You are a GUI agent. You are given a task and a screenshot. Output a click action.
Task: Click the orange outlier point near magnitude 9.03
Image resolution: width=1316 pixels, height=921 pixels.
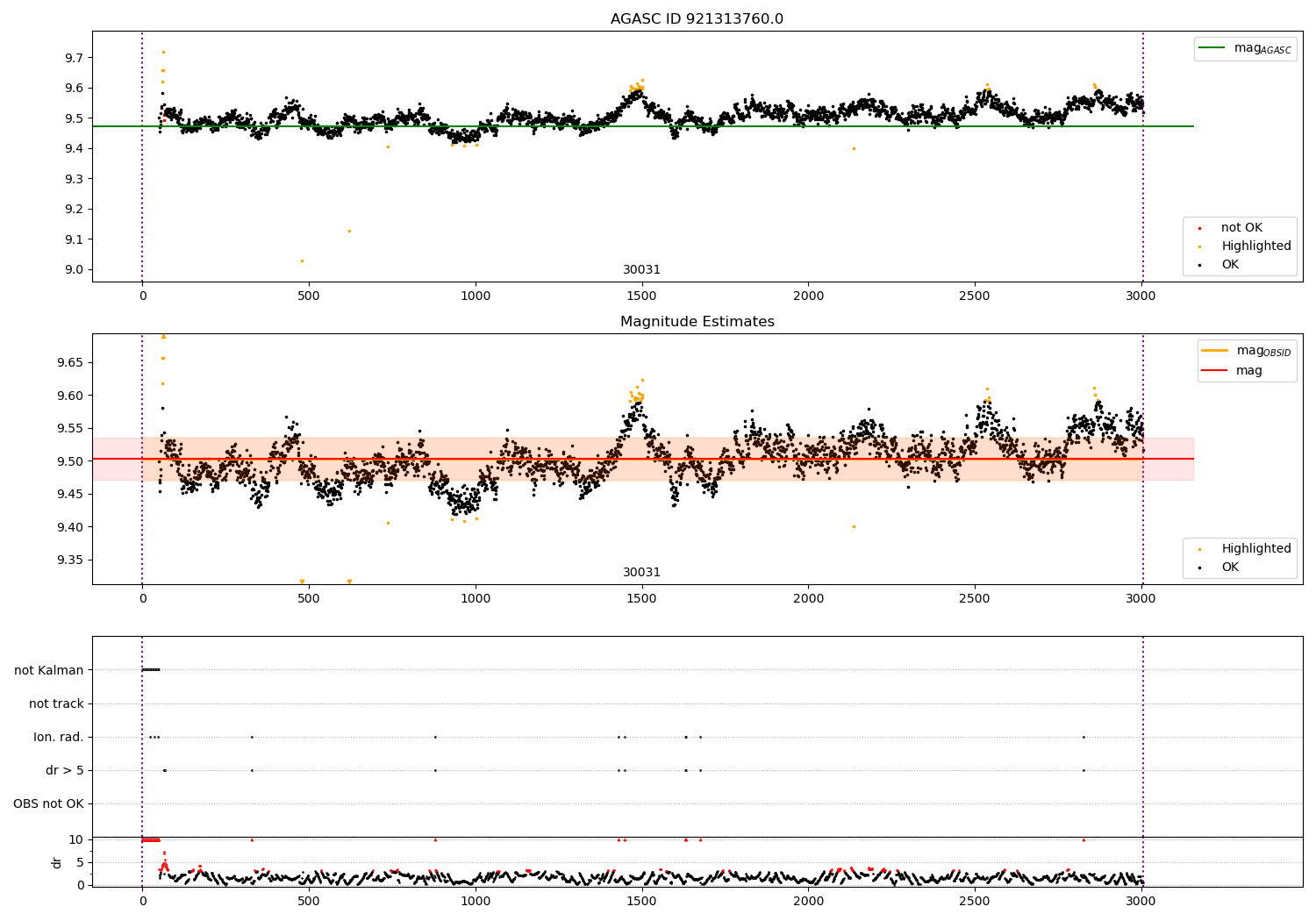click(x=302, y=261)
